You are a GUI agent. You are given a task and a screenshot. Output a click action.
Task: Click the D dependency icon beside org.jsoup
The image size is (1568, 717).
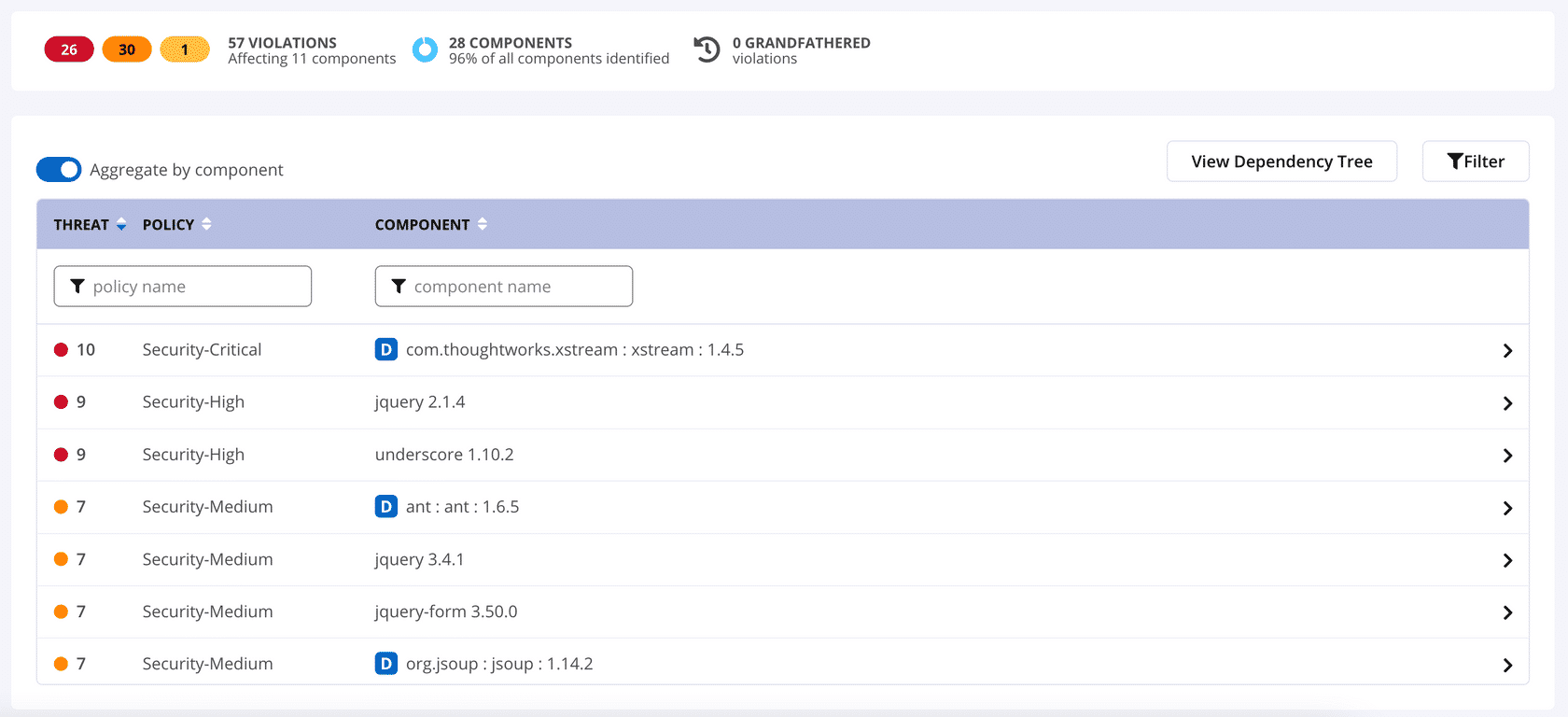tap(385, 664)
